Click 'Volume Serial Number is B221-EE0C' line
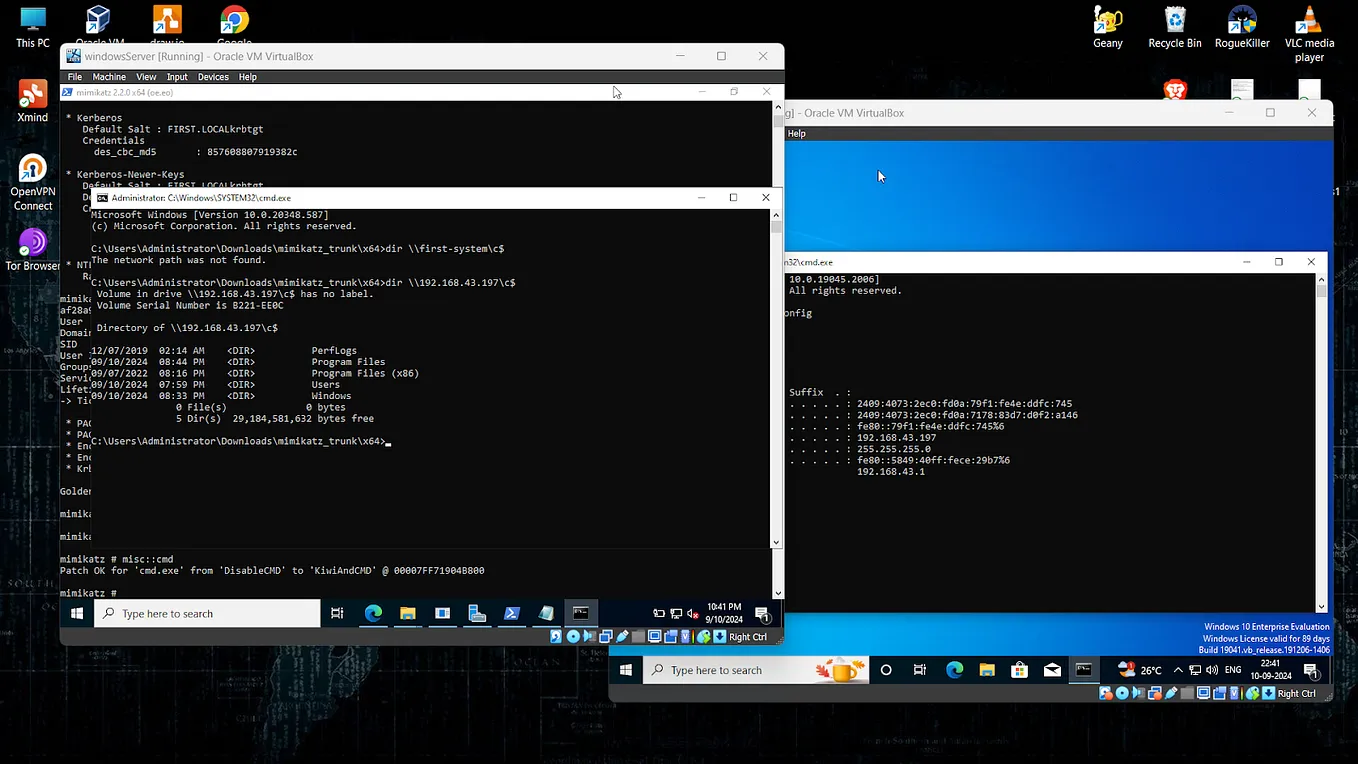This screenshot has height=764, width=1358. (190, 305)
